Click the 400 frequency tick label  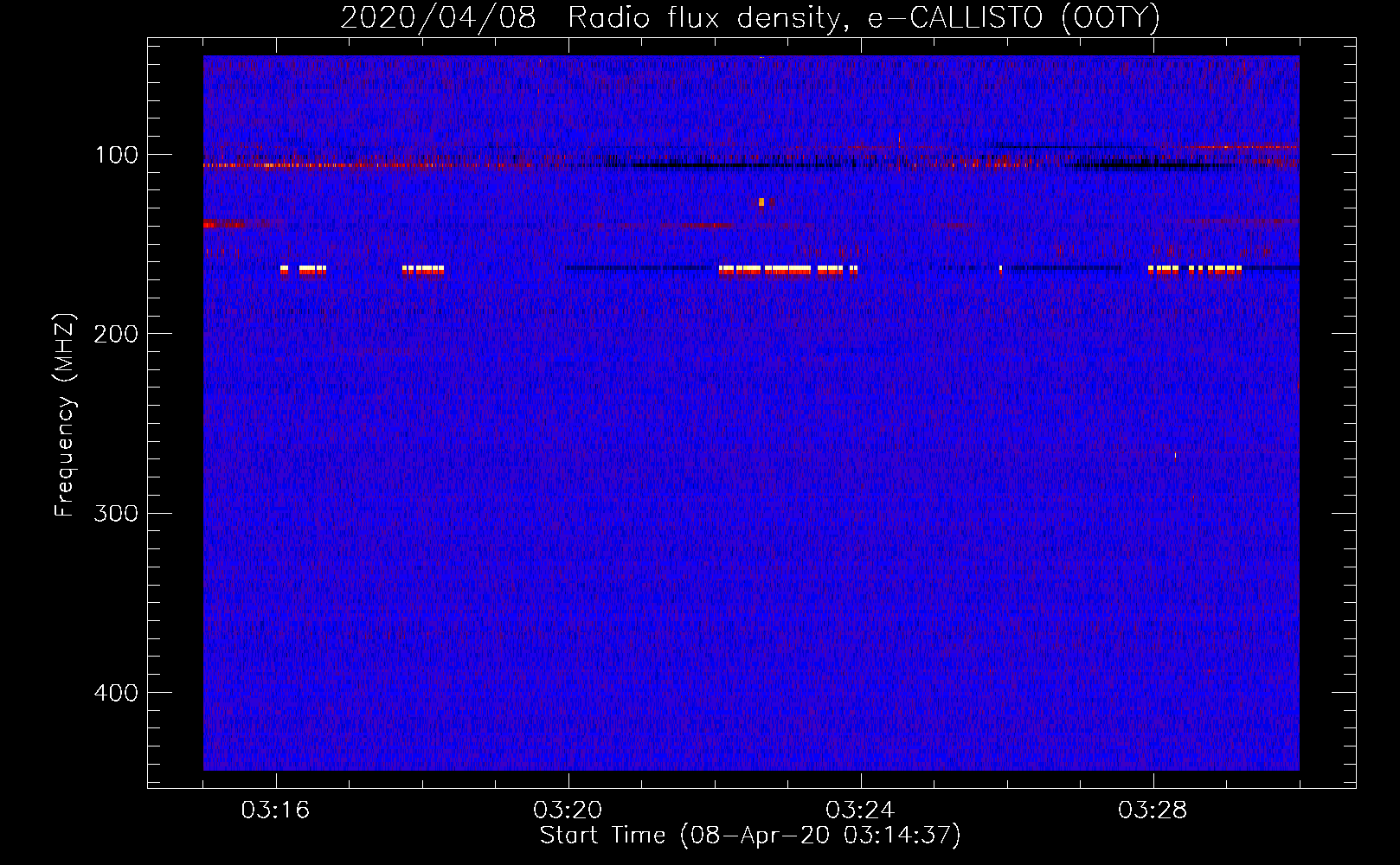coord(116,693)
